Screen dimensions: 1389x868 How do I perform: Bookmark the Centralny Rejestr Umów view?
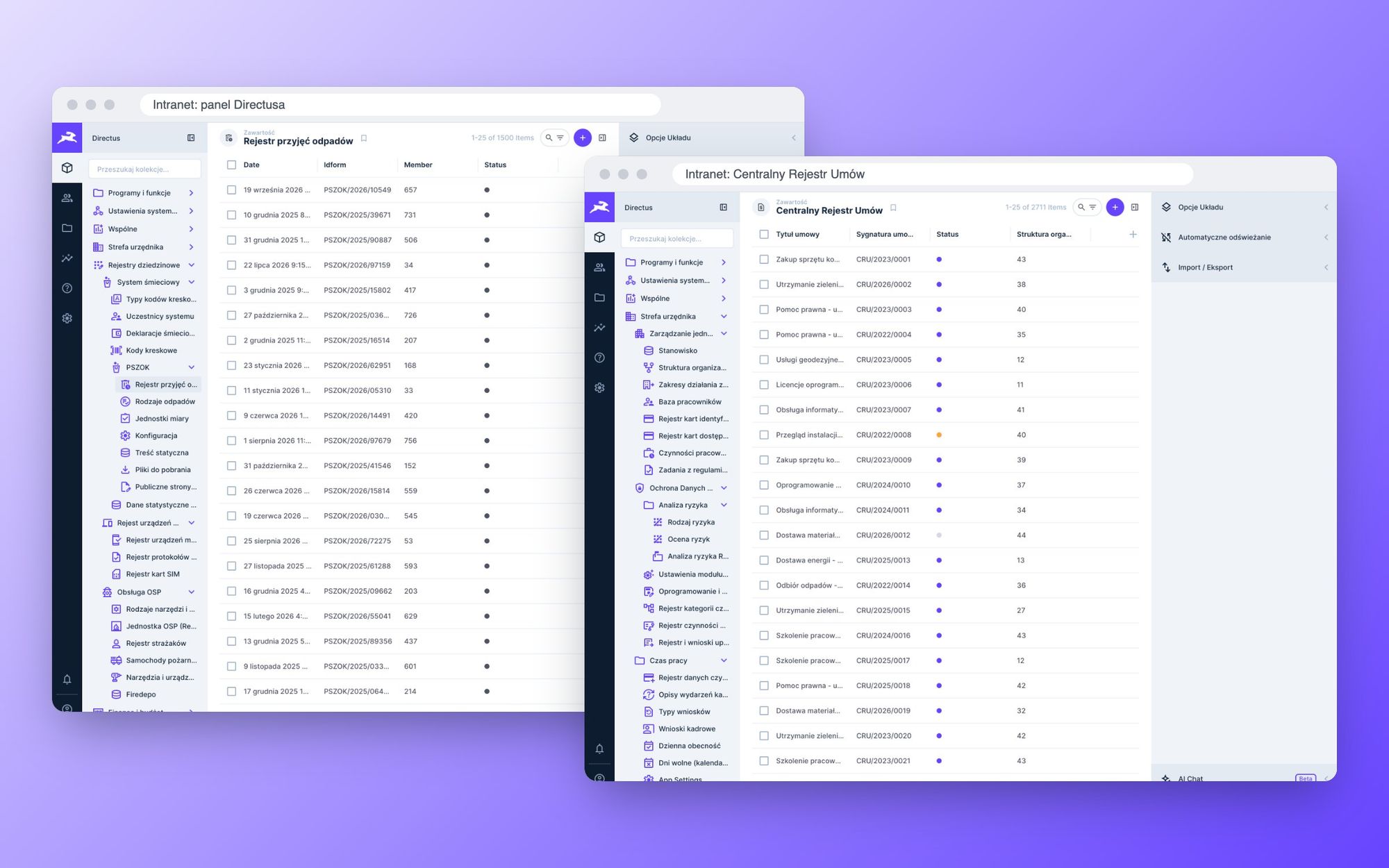pyautogui.click(x=893, y=208)
